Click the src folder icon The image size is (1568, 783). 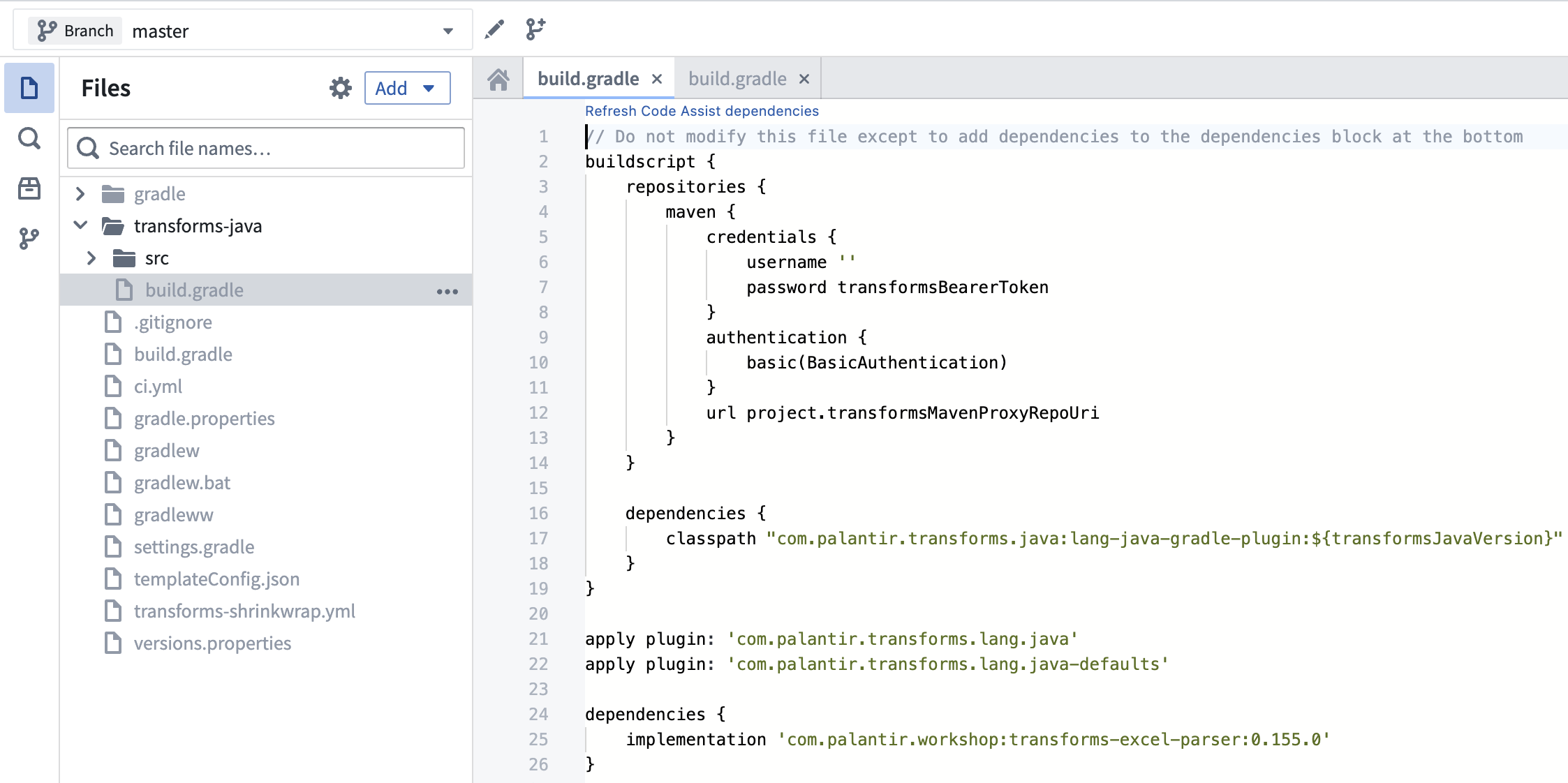tap(124, 258)
